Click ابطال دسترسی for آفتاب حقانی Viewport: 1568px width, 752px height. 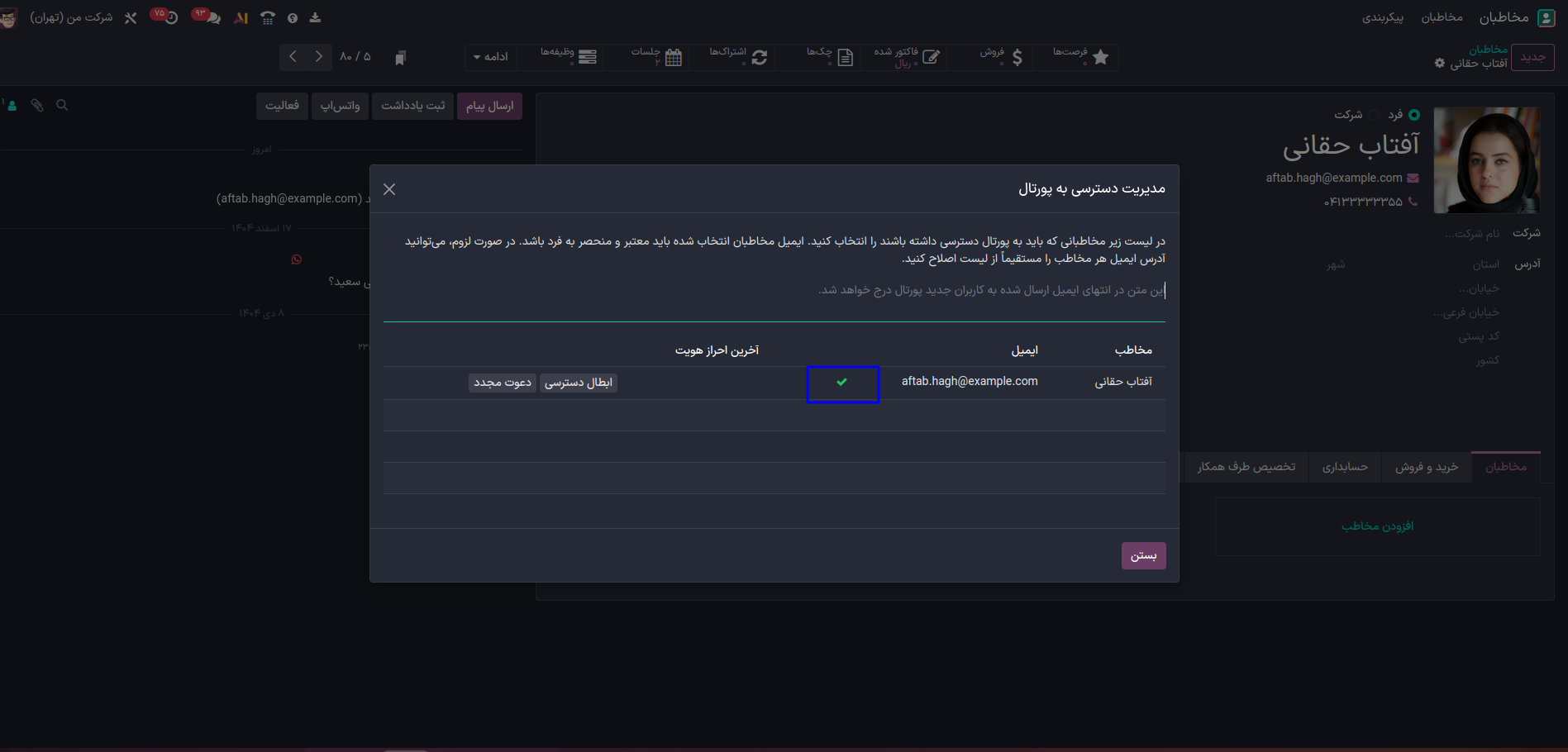(579, 383)
